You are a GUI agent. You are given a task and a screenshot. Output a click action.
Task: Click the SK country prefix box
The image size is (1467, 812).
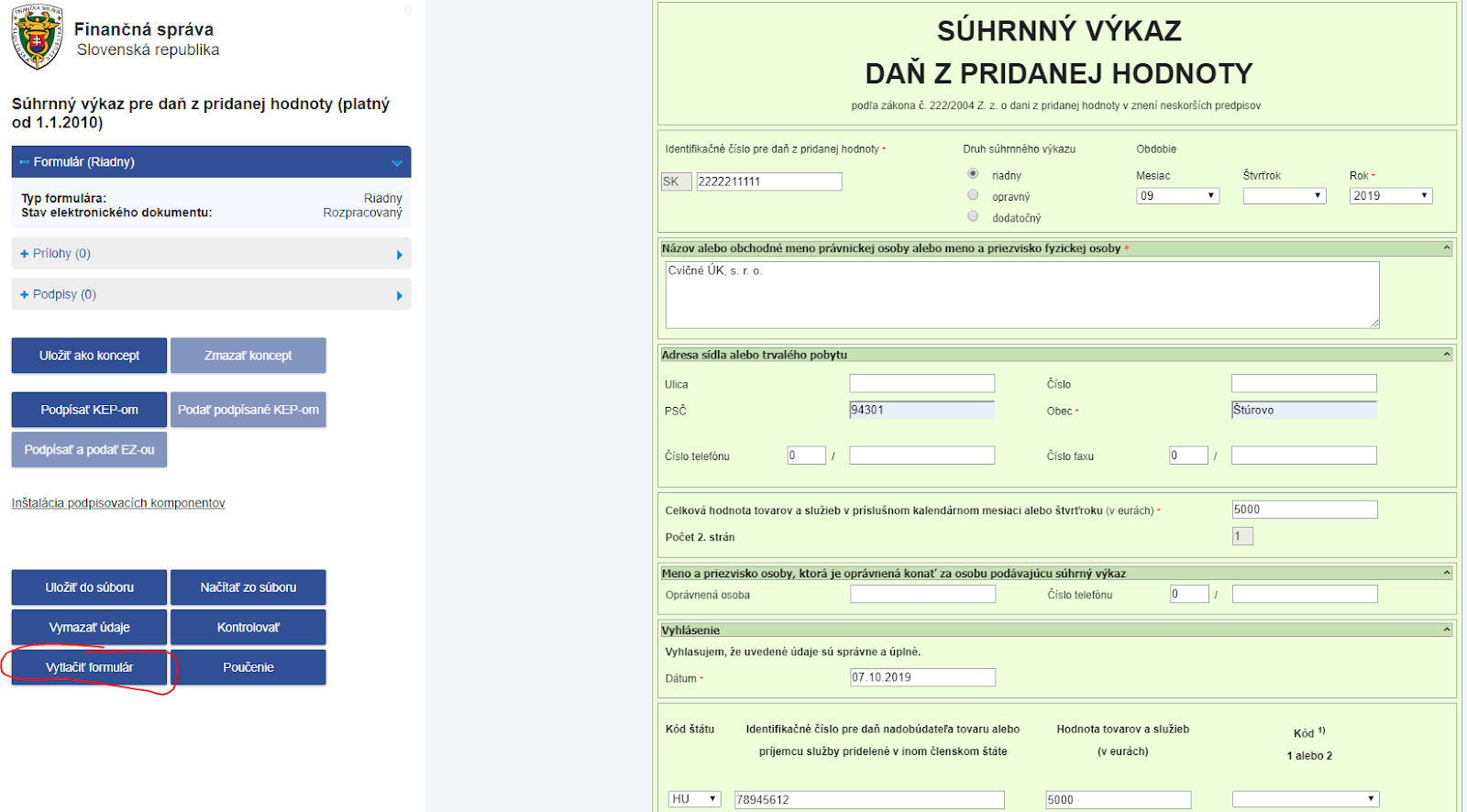pos(677,181)
